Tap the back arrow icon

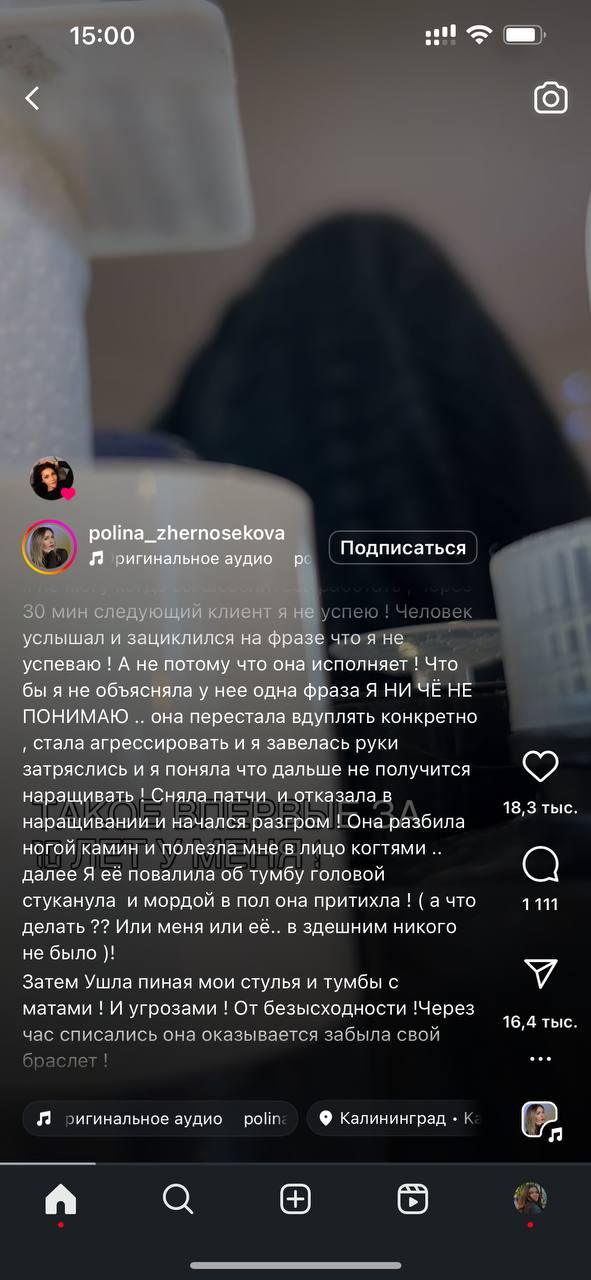pyautogui.click(x=32, y=98)
